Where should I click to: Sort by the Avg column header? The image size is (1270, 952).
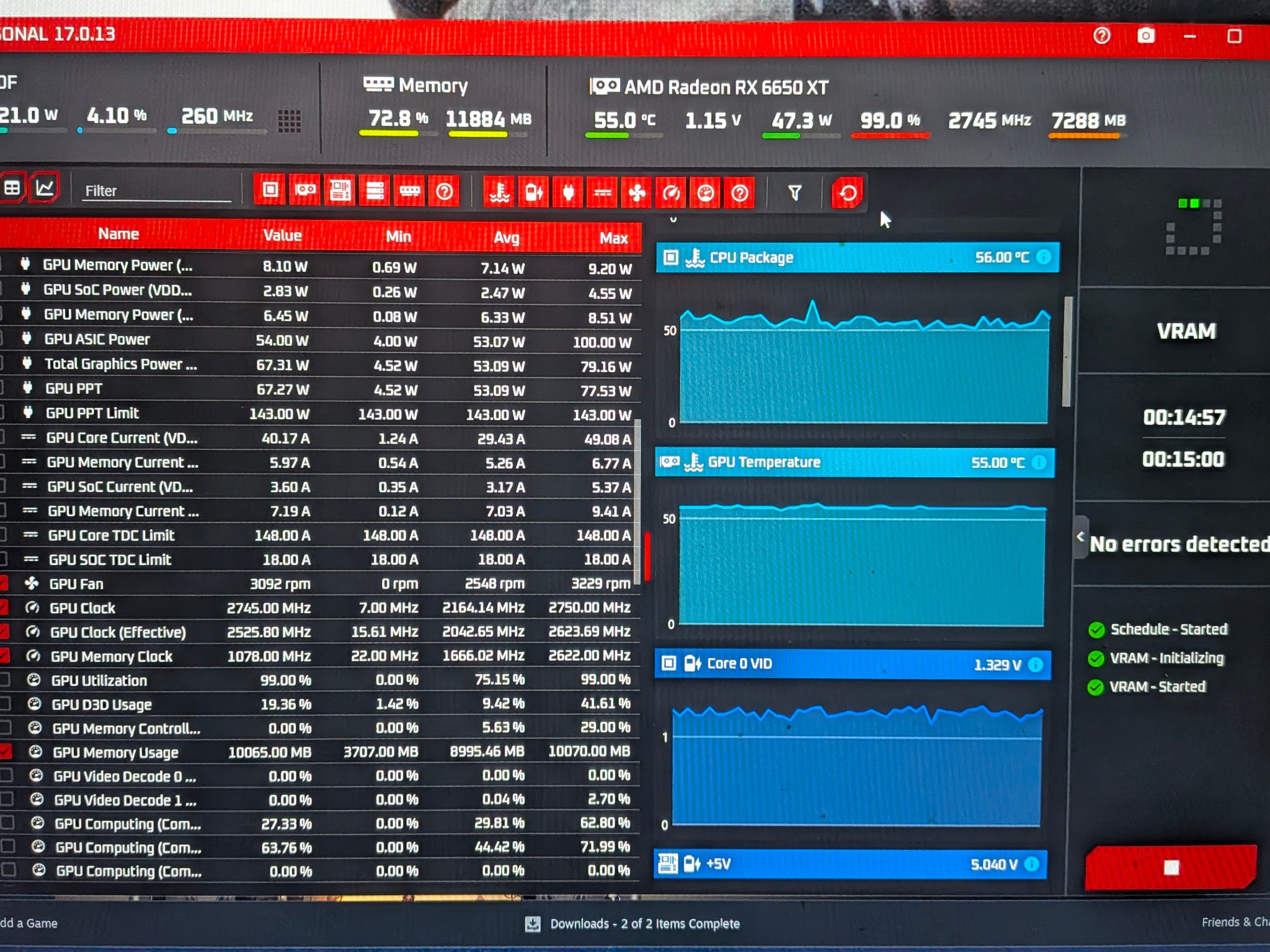click(x=506, y=237)
